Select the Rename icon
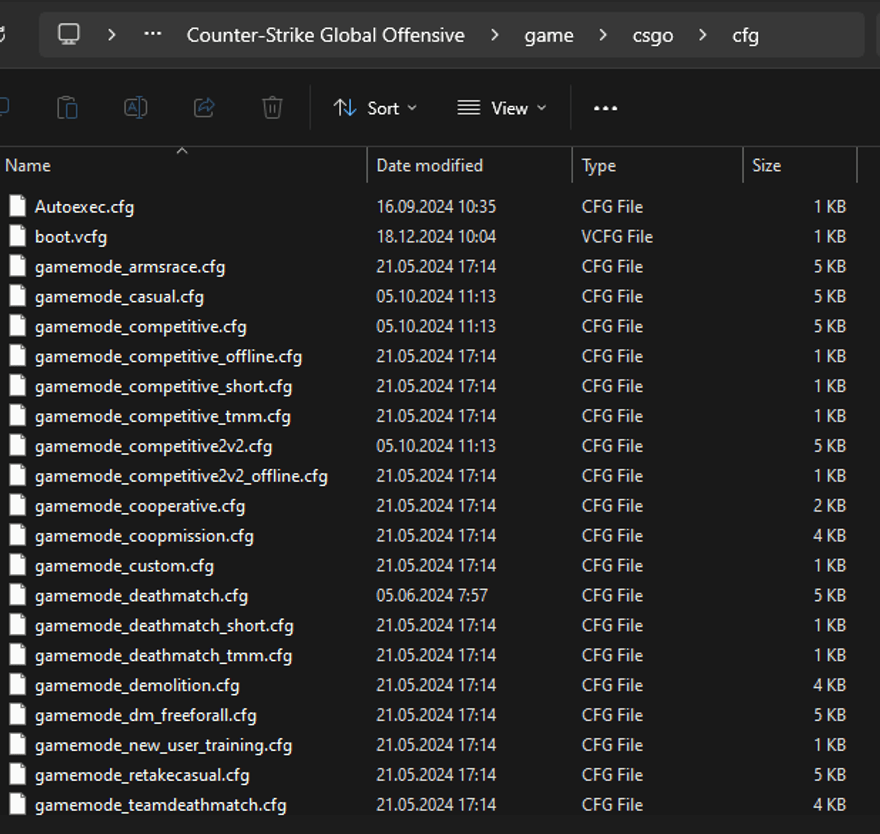880x834 pixels. coord(135,108)
